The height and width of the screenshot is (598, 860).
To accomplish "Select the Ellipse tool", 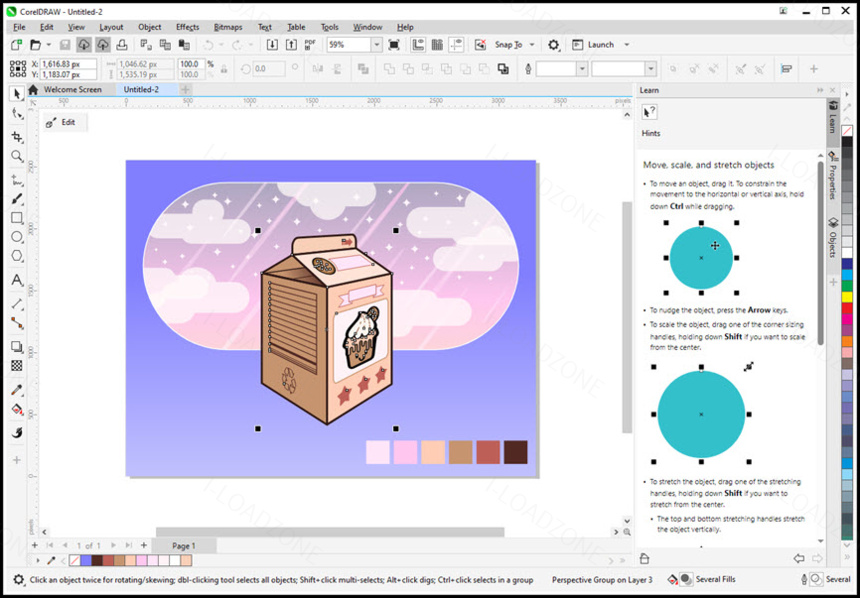I will (17, 237).
